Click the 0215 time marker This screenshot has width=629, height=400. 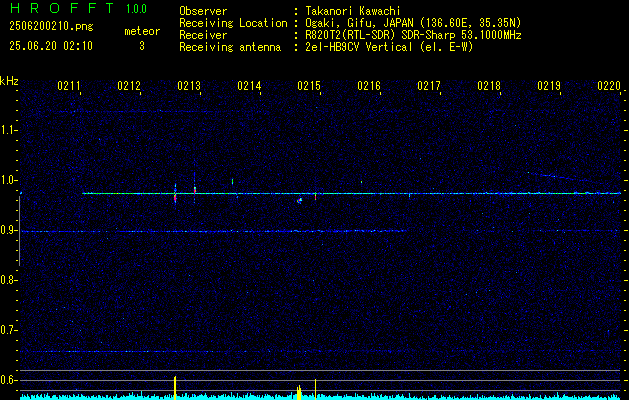coord(309,85)
